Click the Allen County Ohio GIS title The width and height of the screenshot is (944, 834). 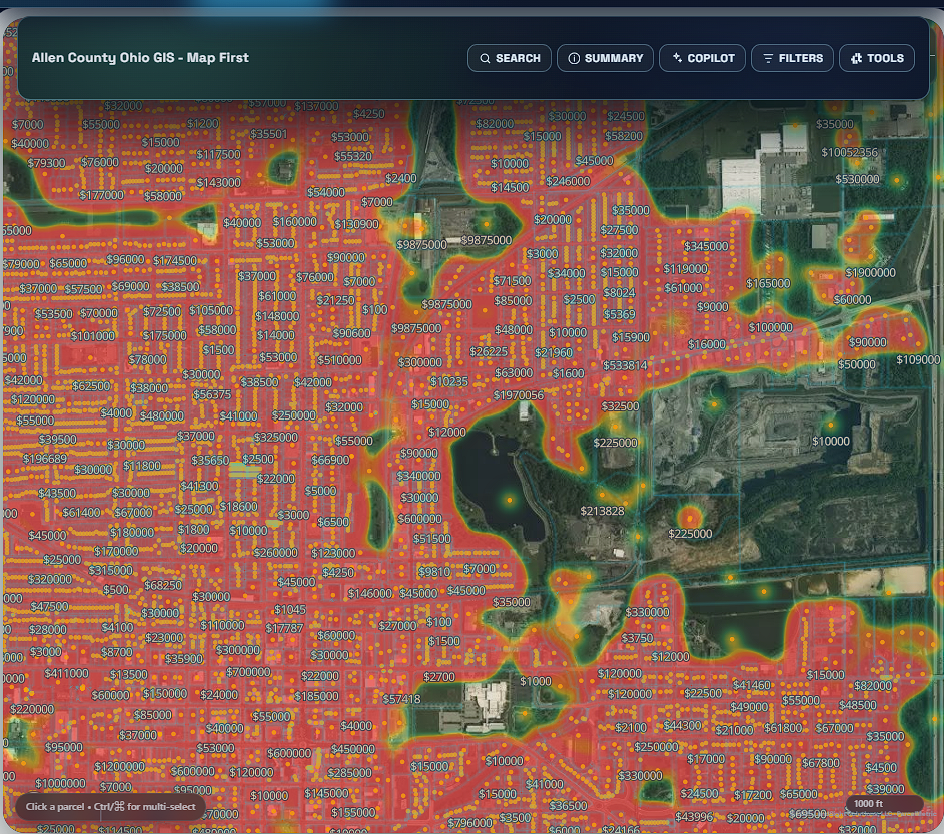pos(140,58)
